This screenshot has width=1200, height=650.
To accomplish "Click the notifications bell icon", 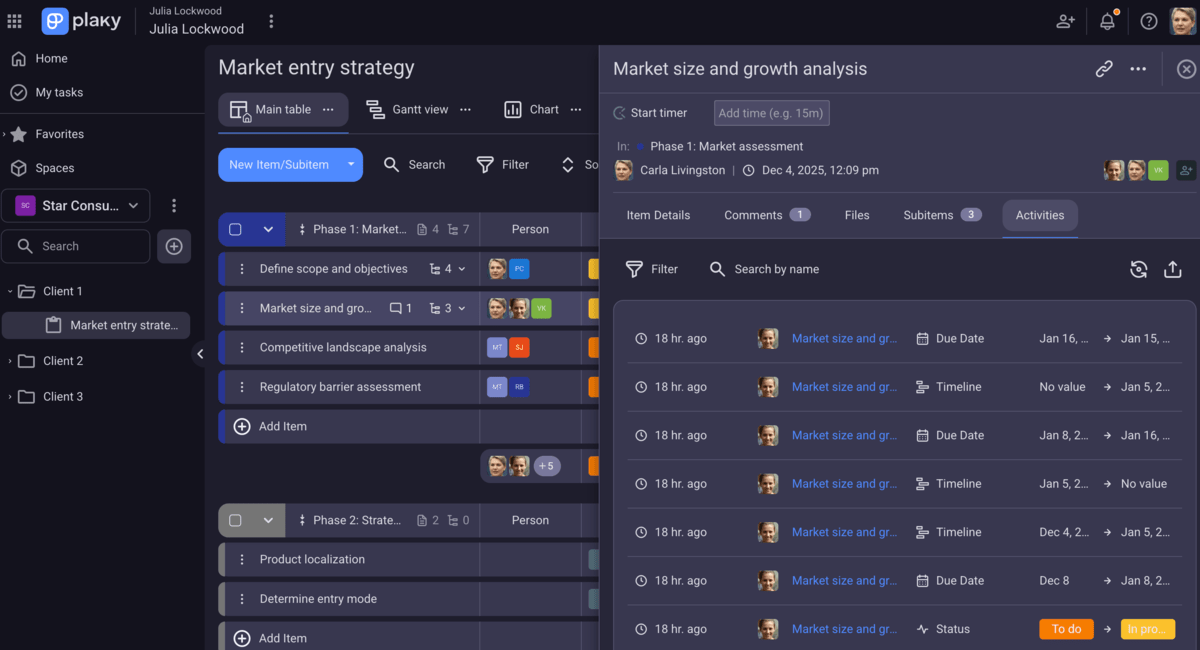I will point(1107,21).
